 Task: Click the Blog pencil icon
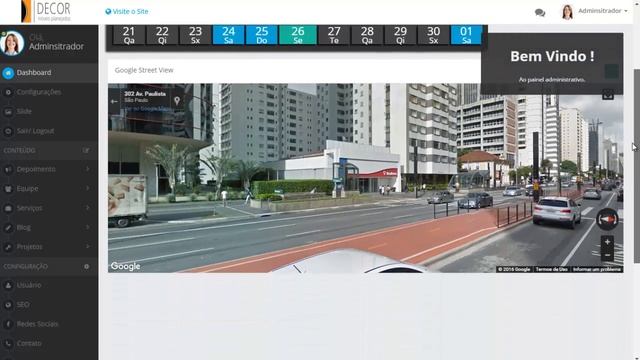tap(8, 228)
